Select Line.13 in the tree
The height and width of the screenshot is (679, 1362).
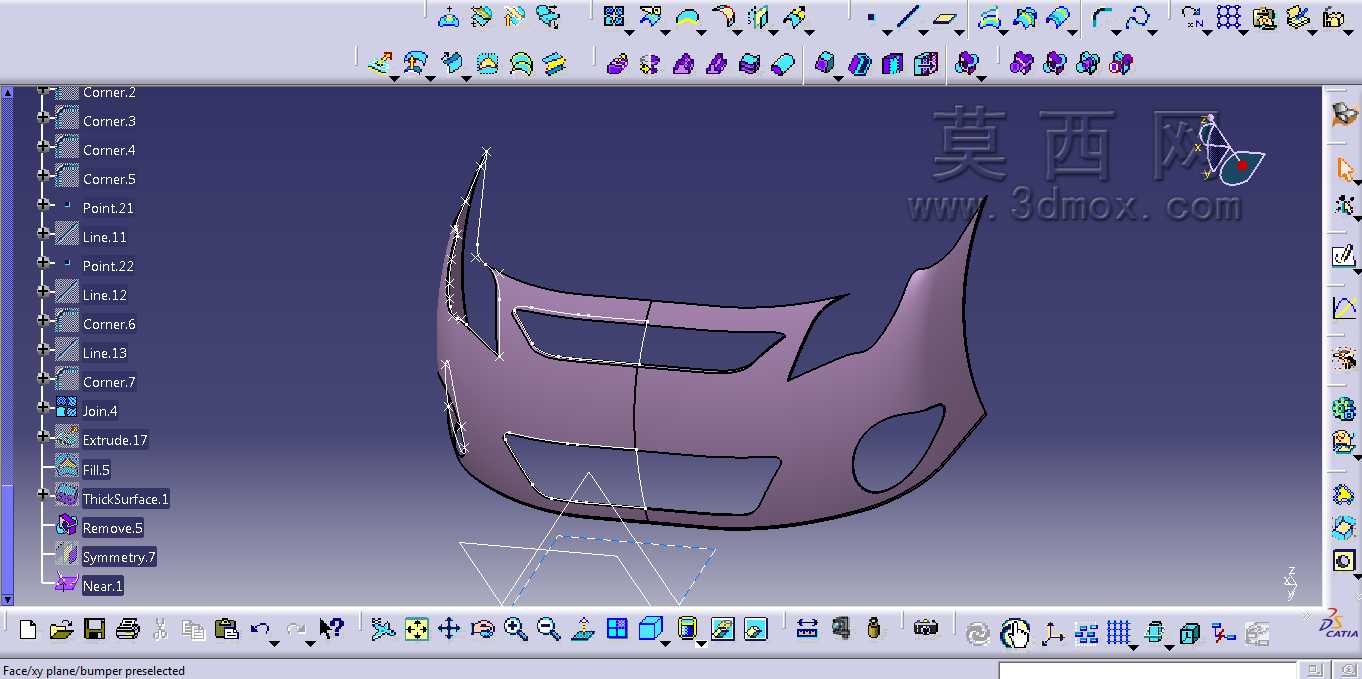click(105, 353)
